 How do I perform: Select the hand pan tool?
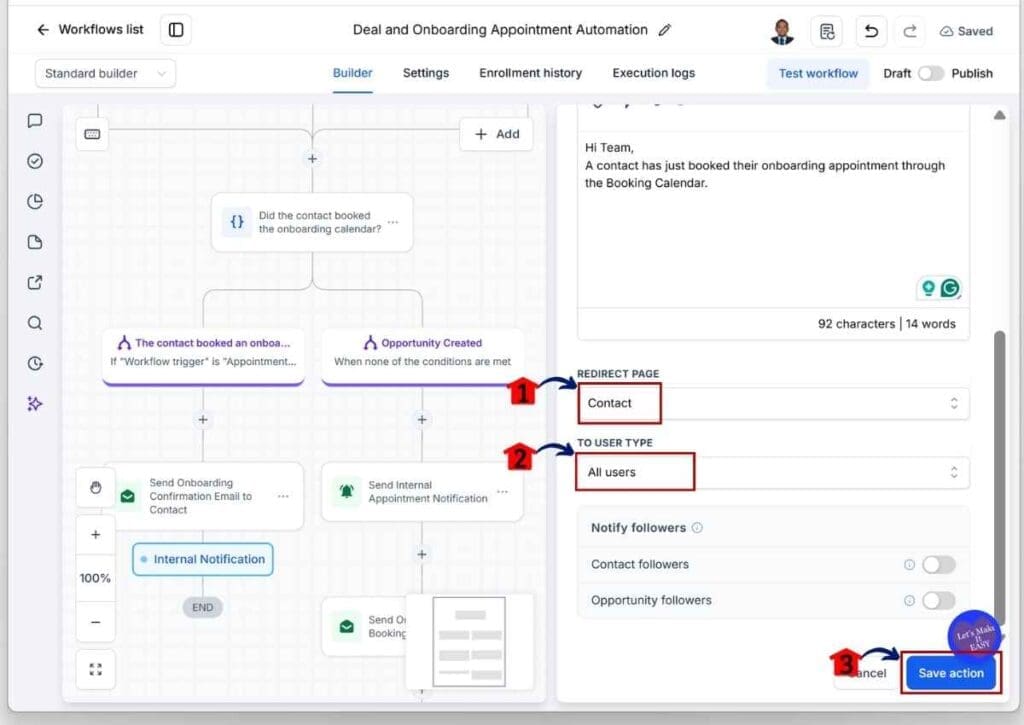[95, 487]
